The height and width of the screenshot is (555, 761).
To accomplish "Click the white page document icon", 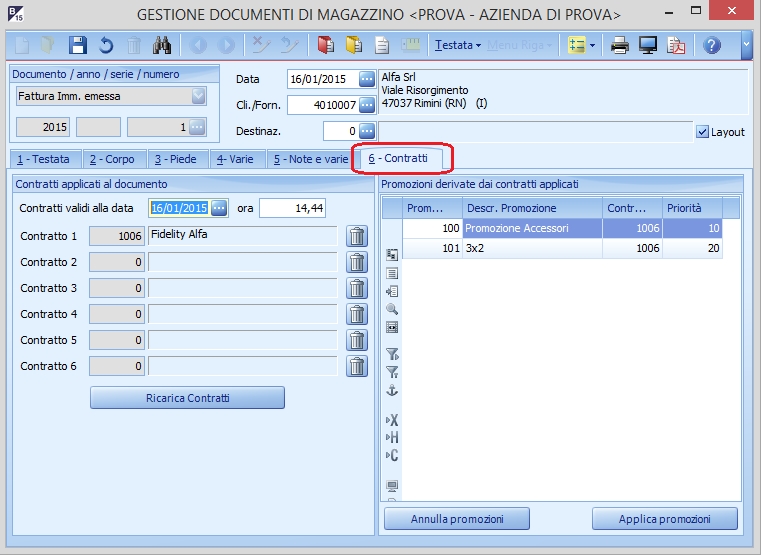I will [x=382, y=46].
